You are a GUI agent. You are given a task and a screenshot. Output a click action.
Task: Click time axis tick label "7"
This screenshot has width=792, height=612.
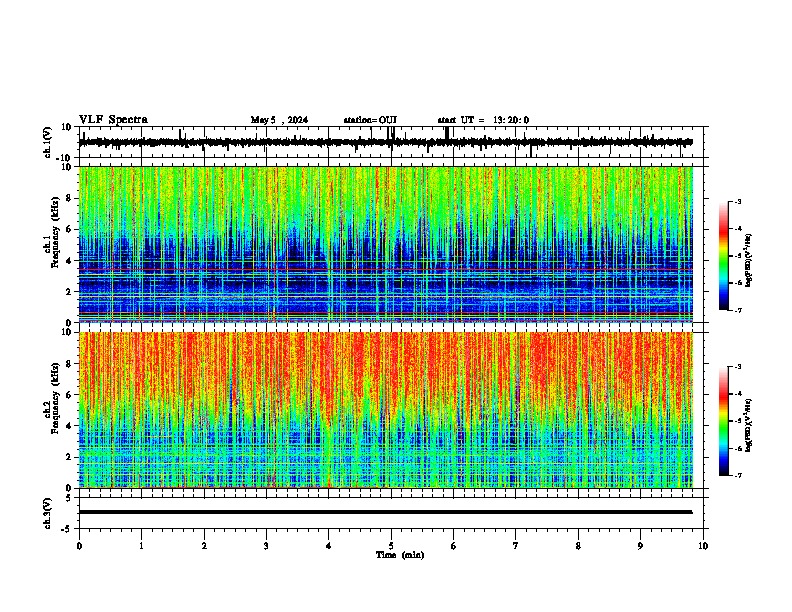[516, 546]
